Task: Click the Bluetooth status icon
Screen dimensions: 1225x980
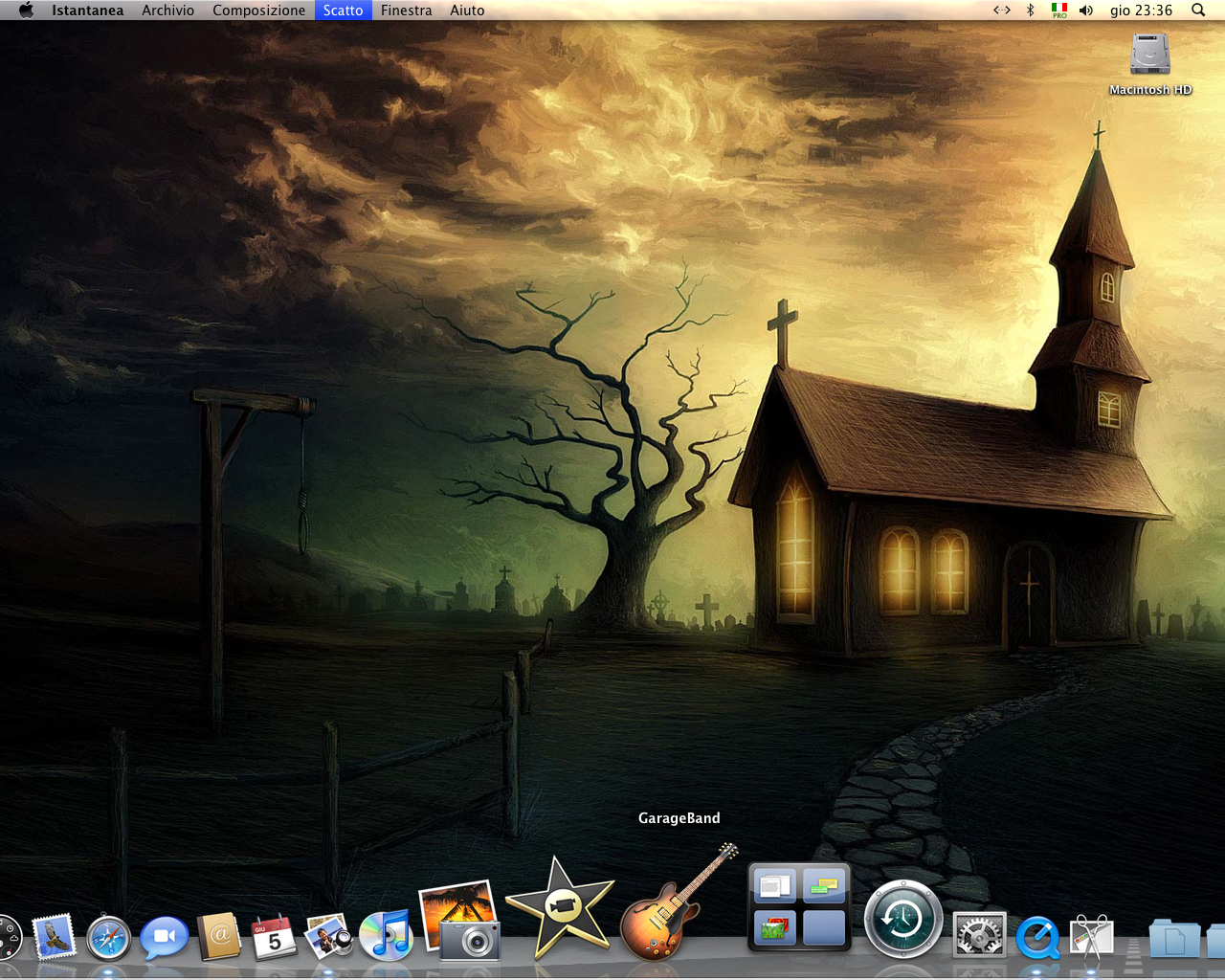Action: point(1031,11)
